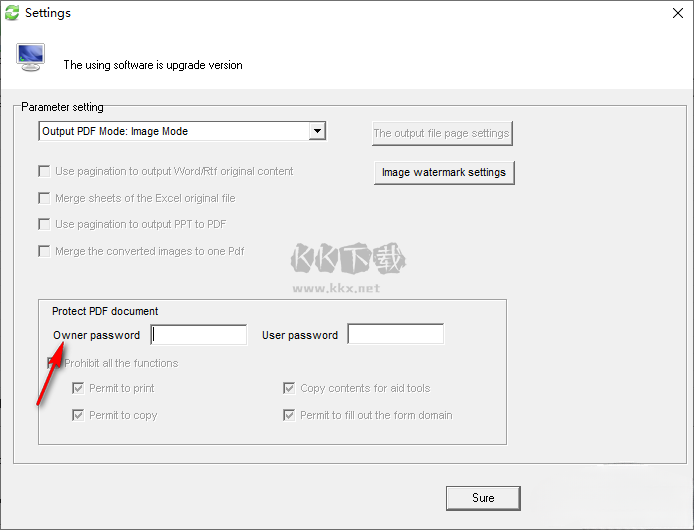Click the Parameter setting group label

(x=62, y=107)
